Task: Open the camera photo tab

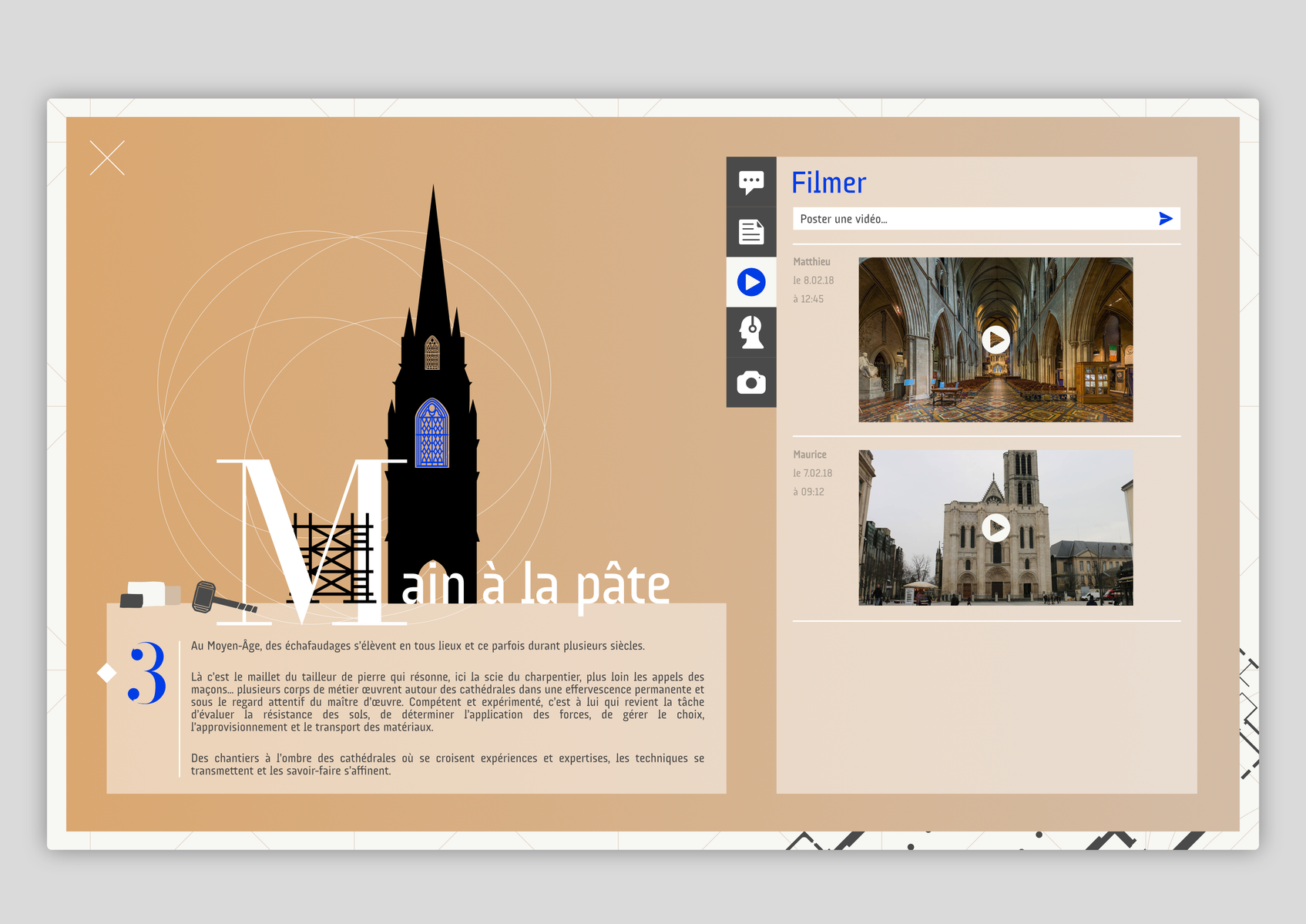Action: (751, 382)
